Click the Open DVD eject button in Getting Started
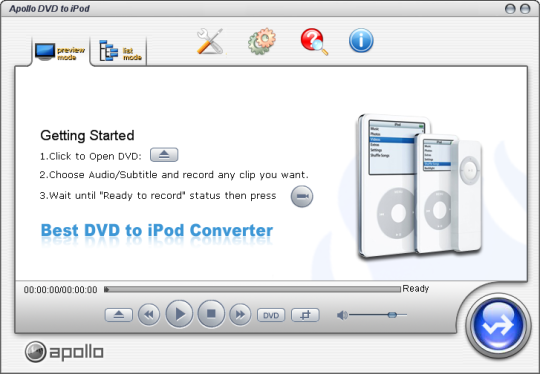Viewport: 540px width, 374px height. (164, 155)
